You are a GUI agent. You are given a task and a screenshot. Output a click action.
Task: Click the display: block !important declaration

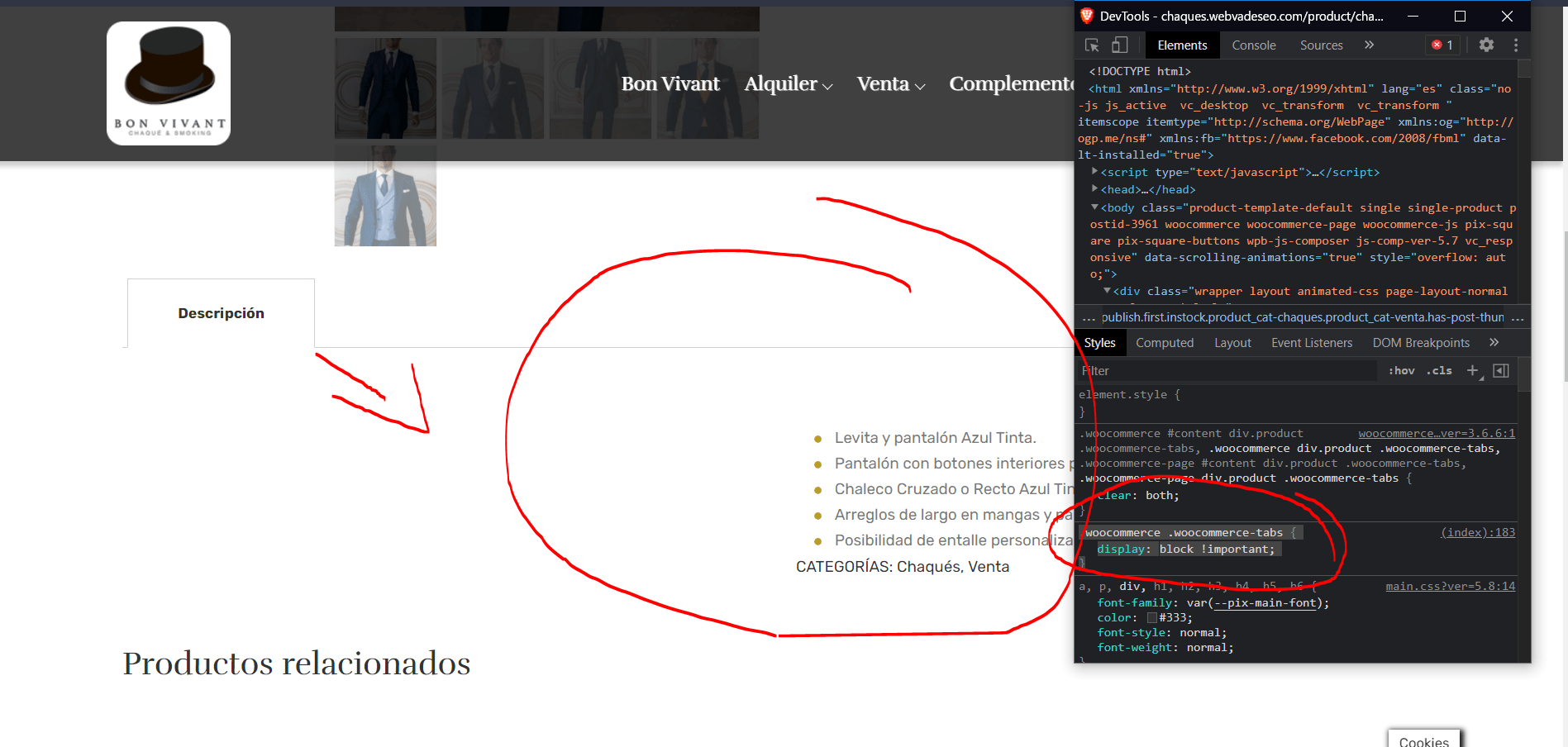[x=1186, y=550]
